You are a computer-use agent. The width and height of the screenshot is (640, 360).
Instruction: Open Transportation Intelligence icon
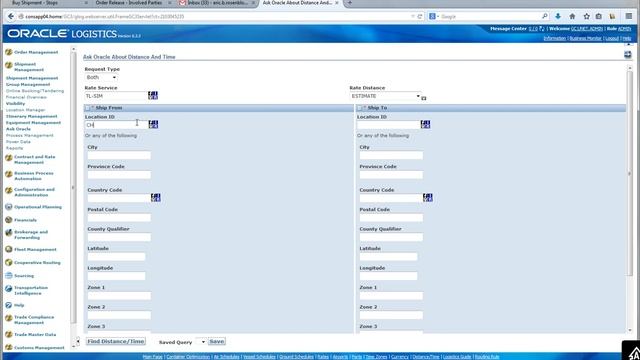click(9, 289)
